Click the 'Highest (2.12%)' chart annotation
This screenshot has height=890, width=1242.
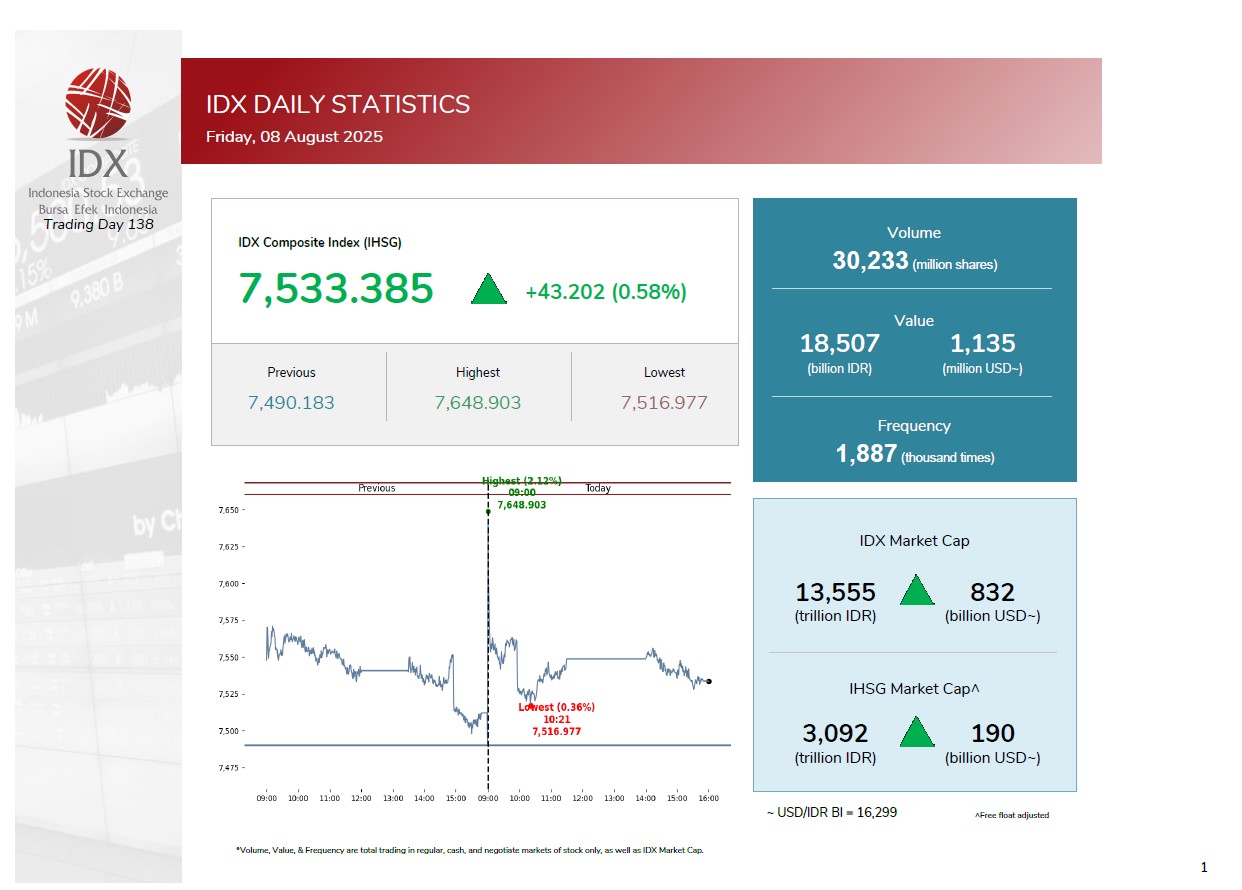pyautogui.click(x=522, y=481)
